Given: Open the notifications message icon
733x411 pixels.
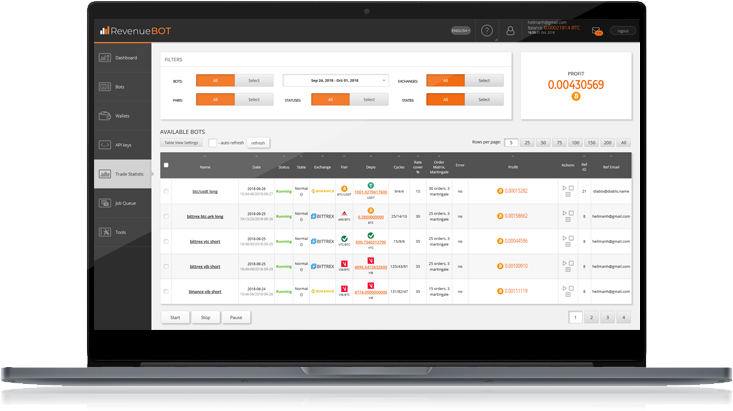Looking at the screenshot, I should pos(597,31).
